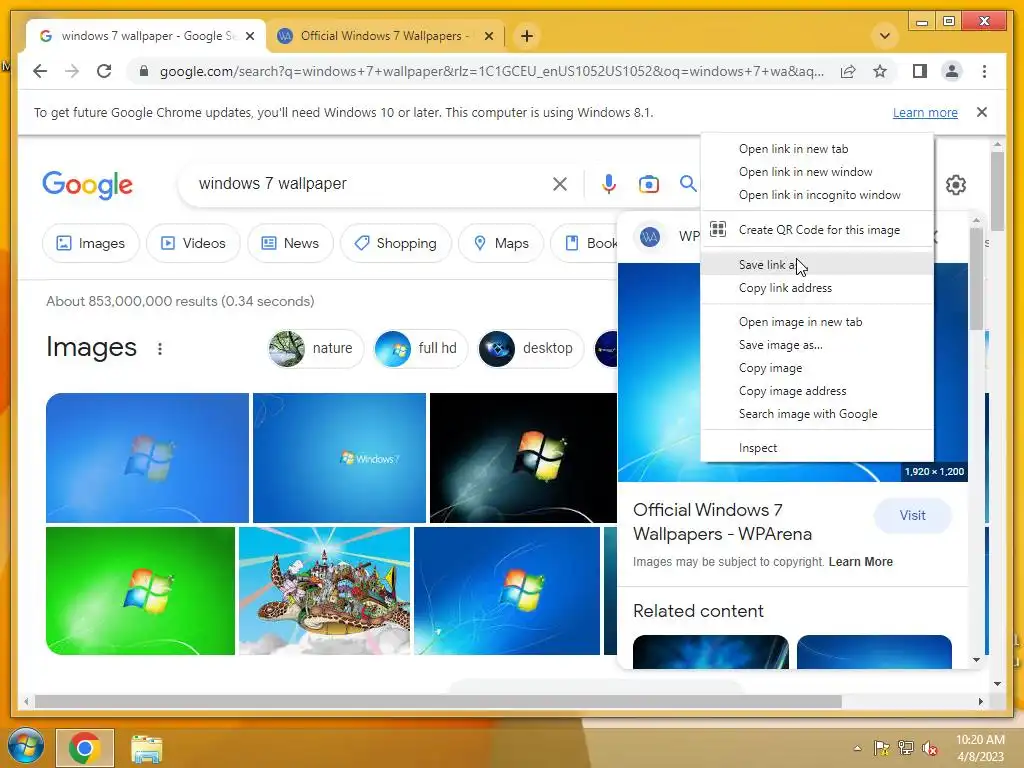Open Google quick settings gear
The image size is (1024, 768).
[955, 185]
